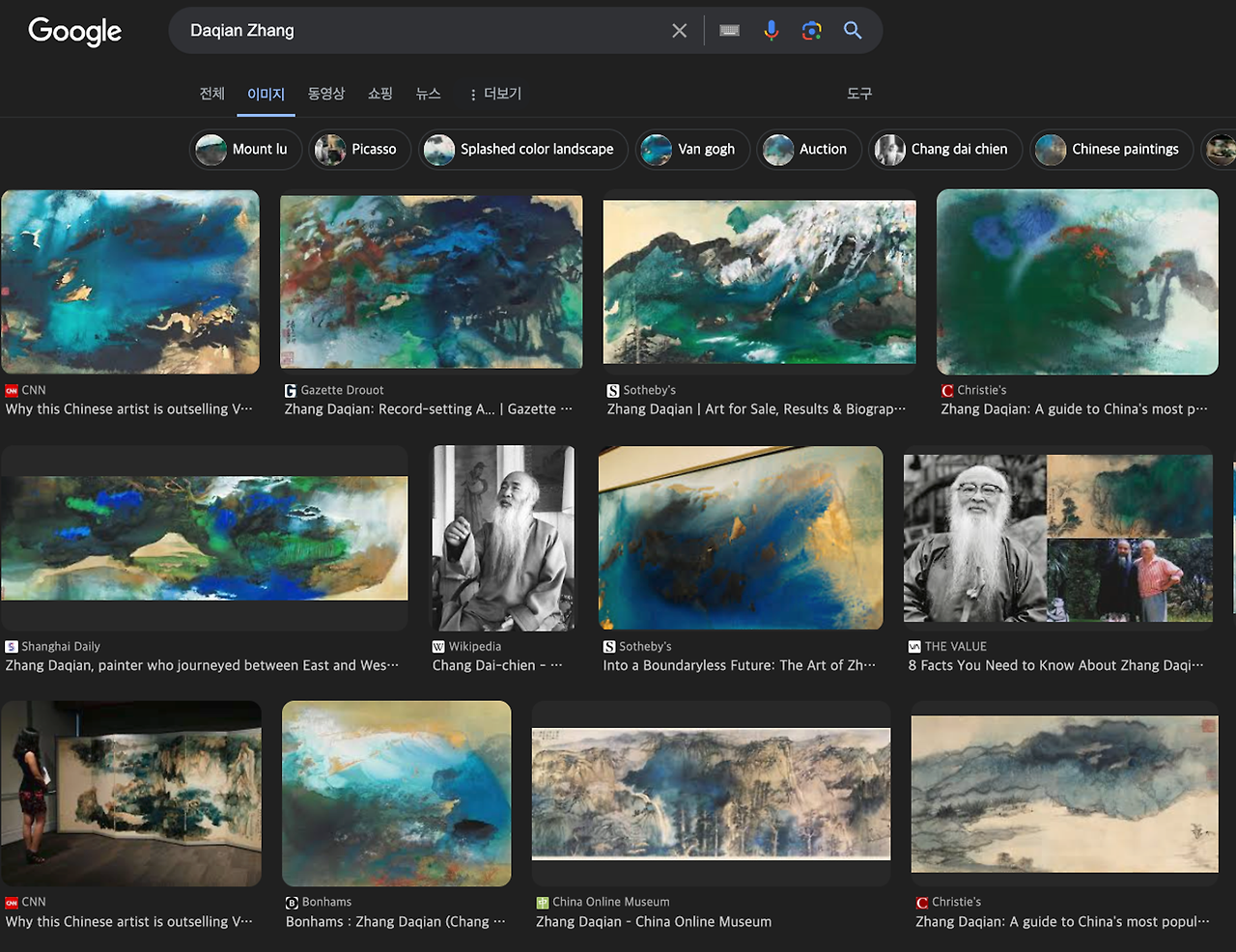Open the 도구 tools button
The width and height of the screenshot is (1236, 952).
pyautogui.click(x=859, y=94)
